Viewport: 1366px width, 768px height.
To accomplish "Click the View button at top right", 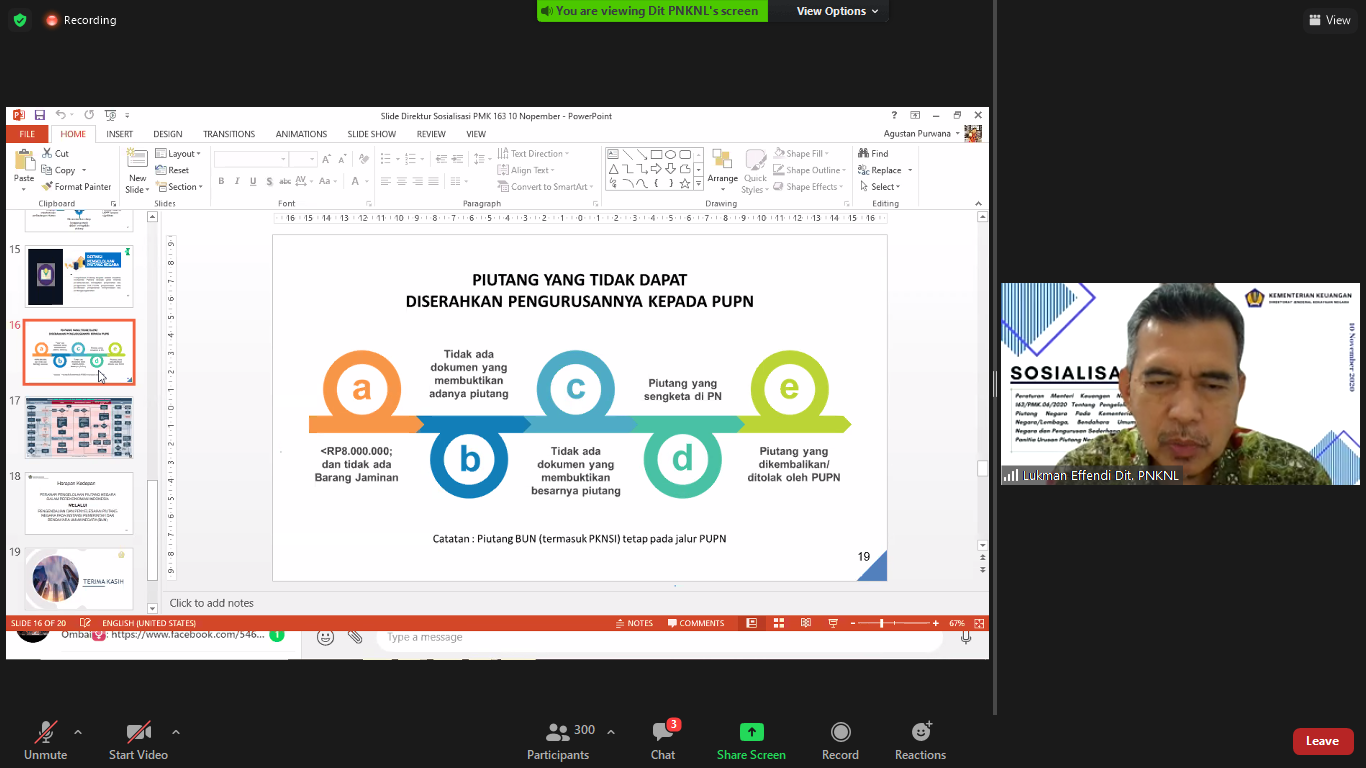I will coord(1329,20).
